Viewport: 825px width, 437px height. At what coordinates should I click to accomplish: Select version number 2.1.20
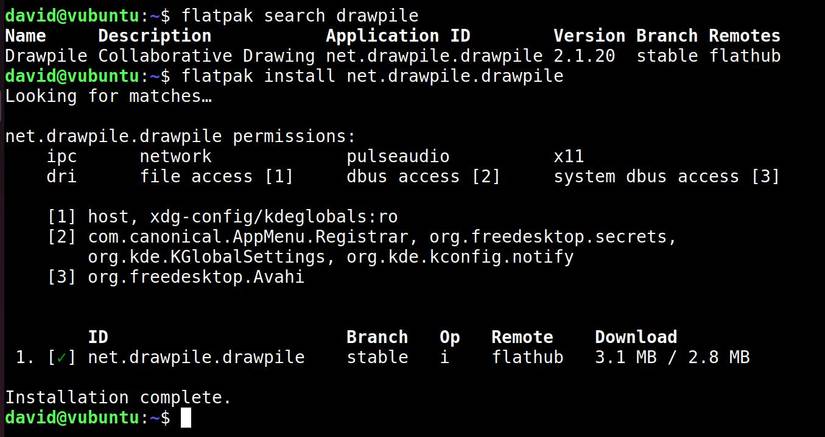click(585, 56)
